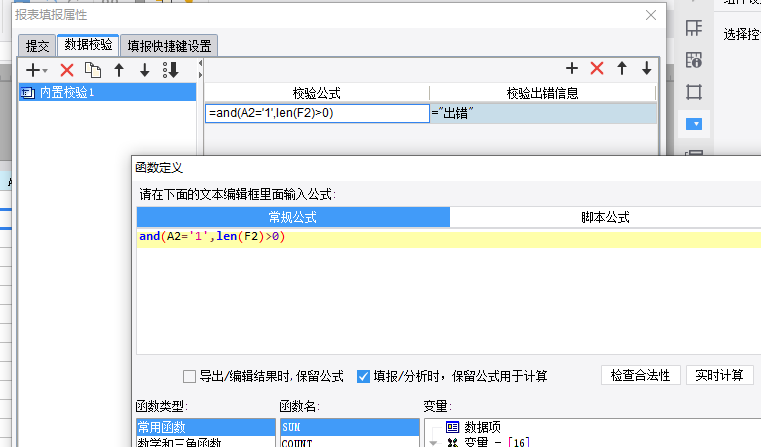Select 常用函数 in the function type list

(206, 427)
